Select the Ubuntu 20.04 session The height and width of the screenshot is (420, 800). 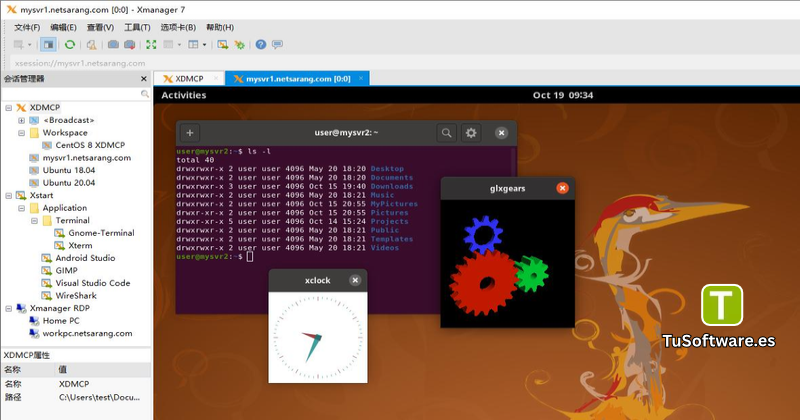coord(69,183)
